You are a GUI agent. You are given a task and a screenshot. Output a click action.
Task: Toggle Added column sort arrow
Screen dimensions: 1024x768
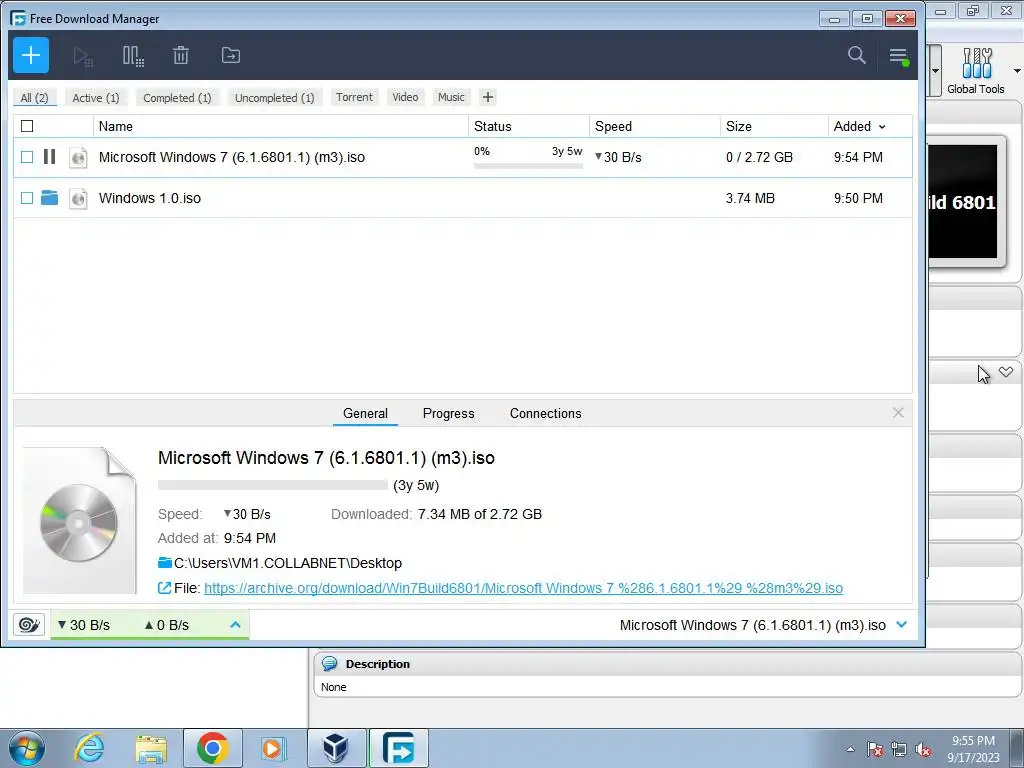coord(882,127)
